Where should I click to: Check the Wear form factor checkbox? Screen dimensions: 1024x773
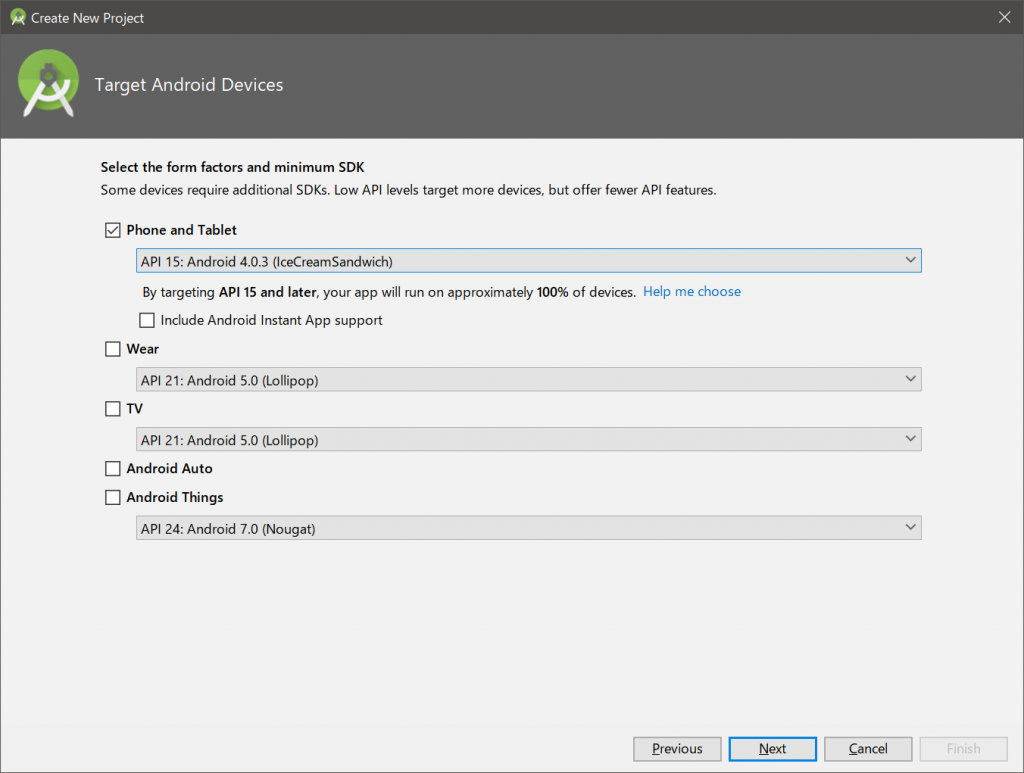coord(113,349)
